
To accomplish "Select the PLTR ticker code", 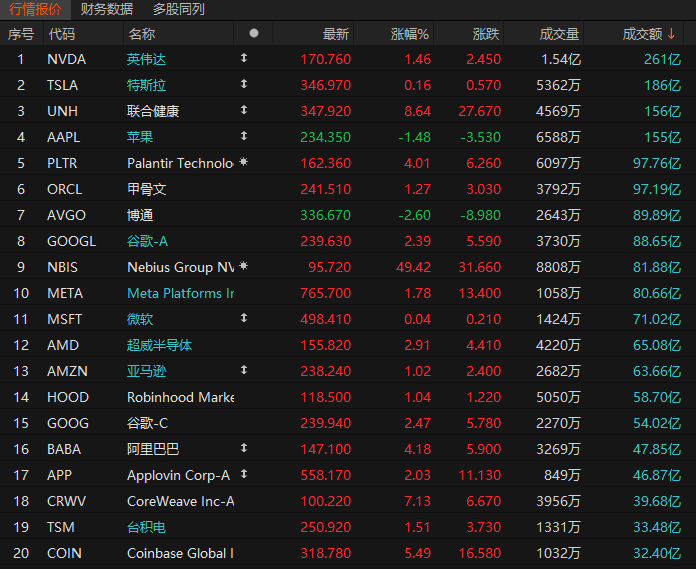I will click(x=62, y=163).
